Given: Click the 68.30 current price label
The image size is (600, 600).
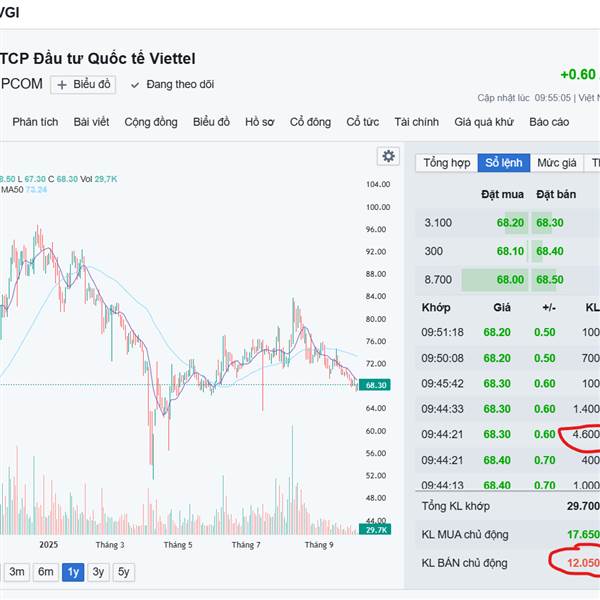Looking at the screenshot, I should click(377, 385).
